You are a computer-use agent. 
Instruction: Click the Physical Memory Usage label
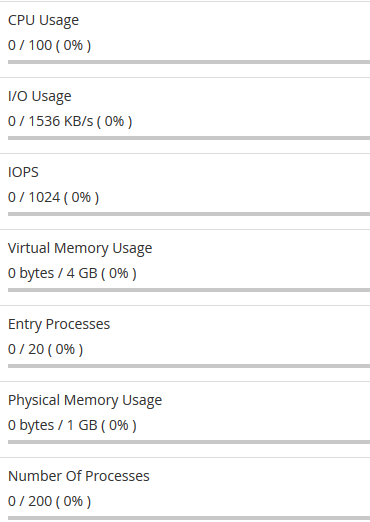tap(85, 400)
